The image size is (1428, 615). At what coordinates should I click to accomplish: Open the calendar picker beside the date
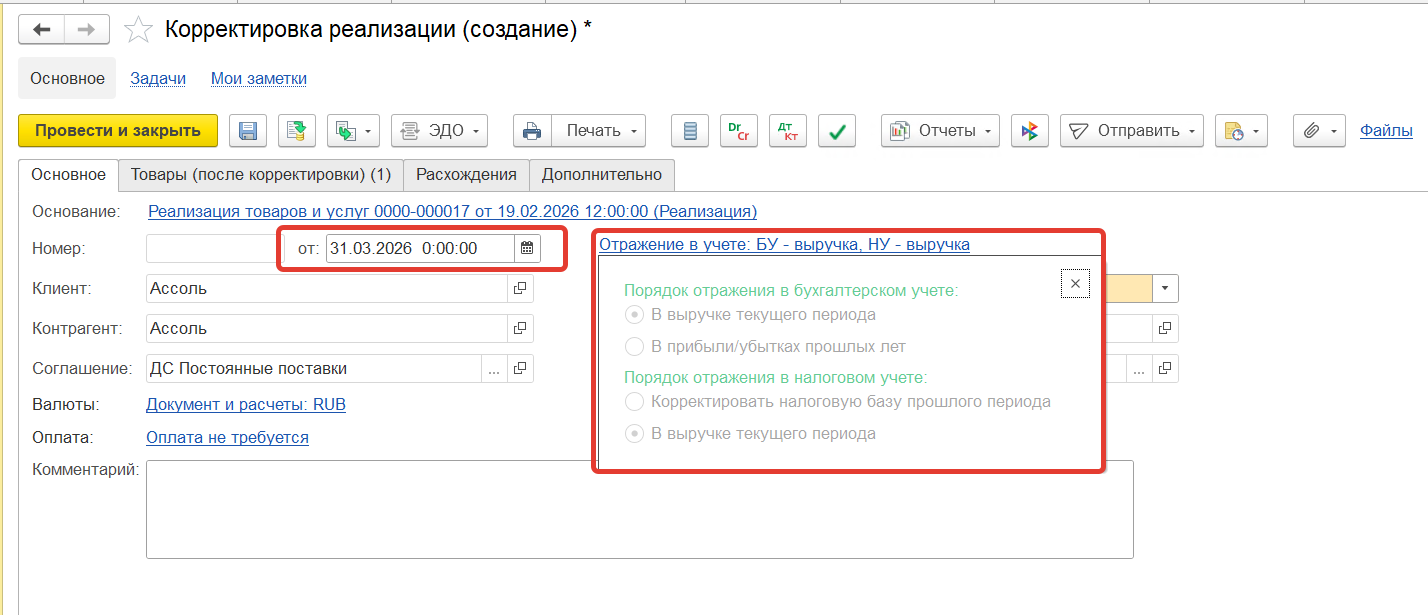click(527, 248)
